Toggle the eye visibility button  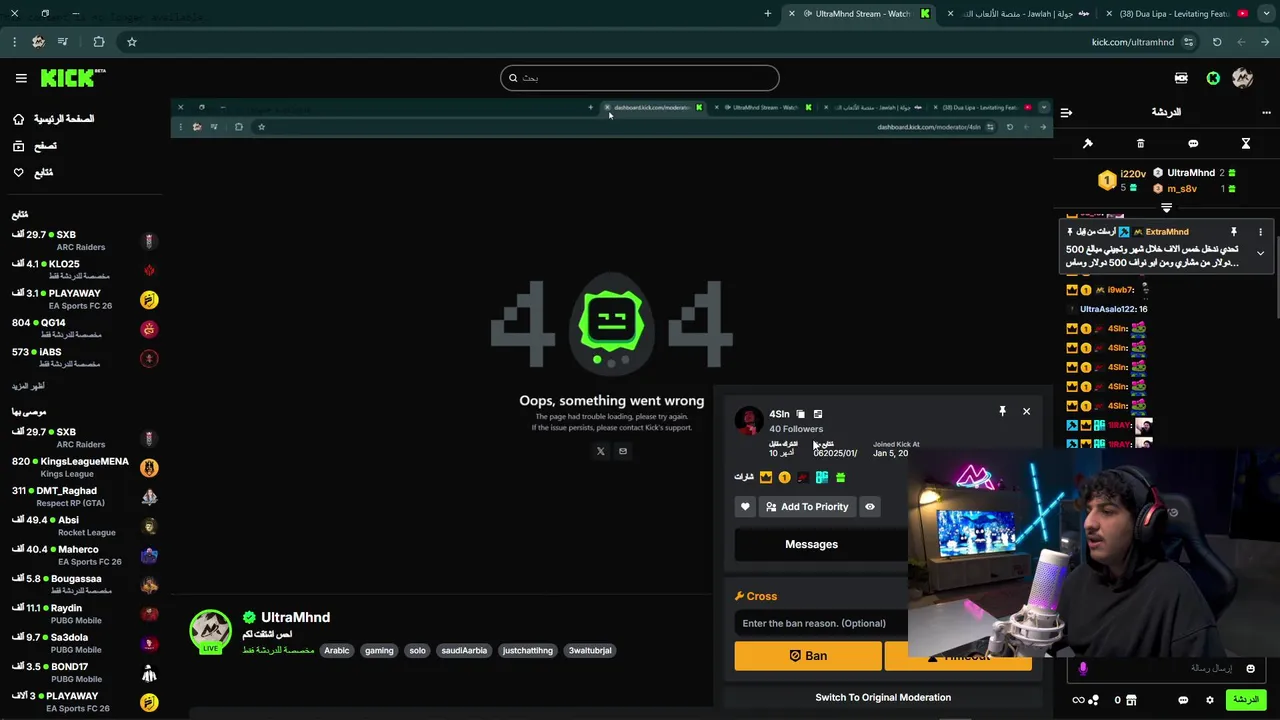870,507
